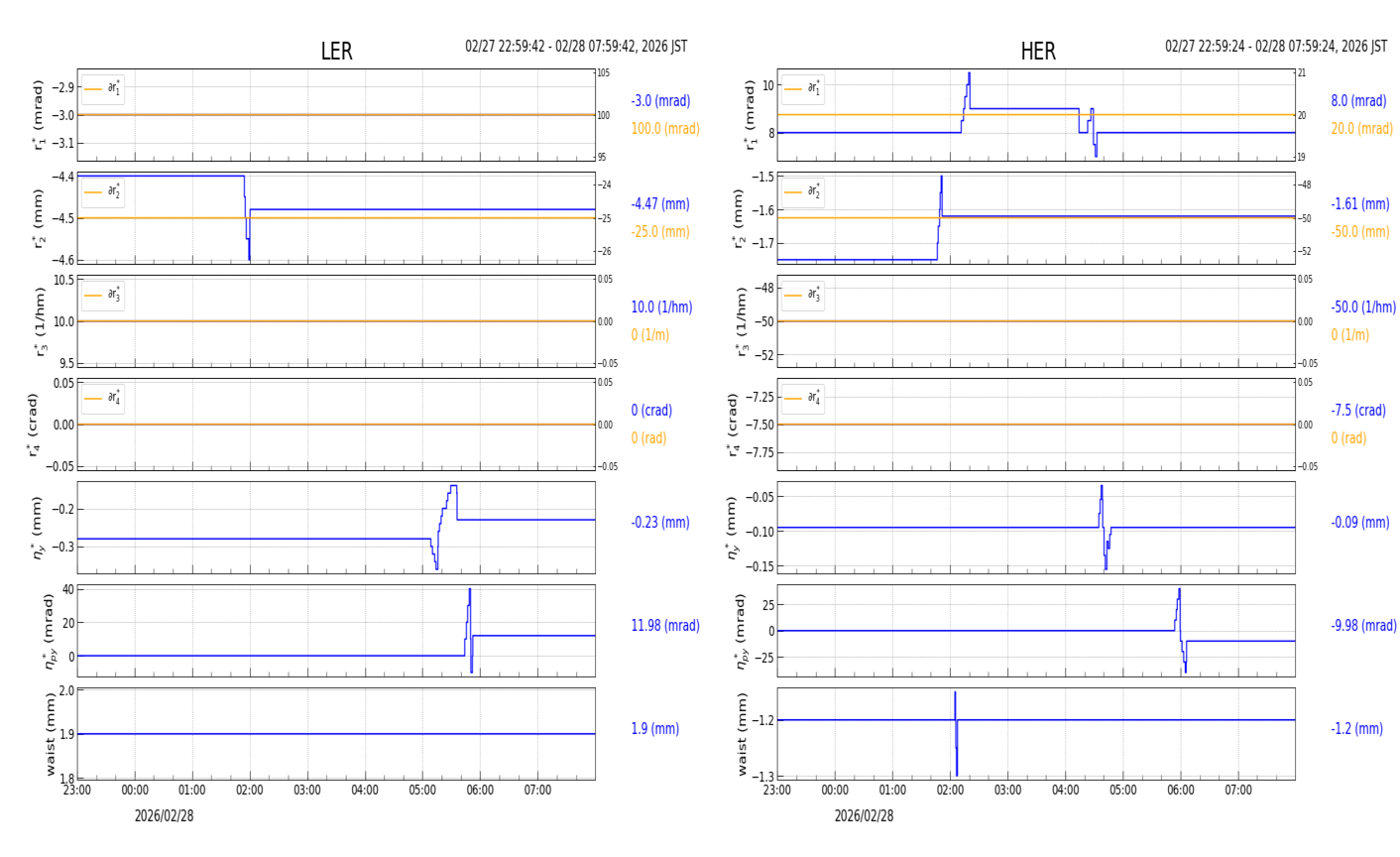Click the LER r4* (crad) axis label
This screenshot has width=1400, height=857.
point(33,425)
